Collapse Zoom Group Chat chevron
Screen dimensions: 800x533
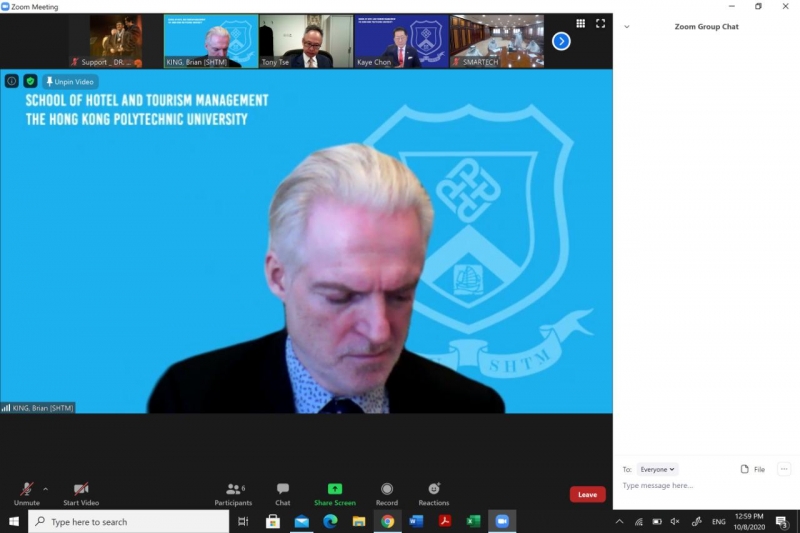627,27
